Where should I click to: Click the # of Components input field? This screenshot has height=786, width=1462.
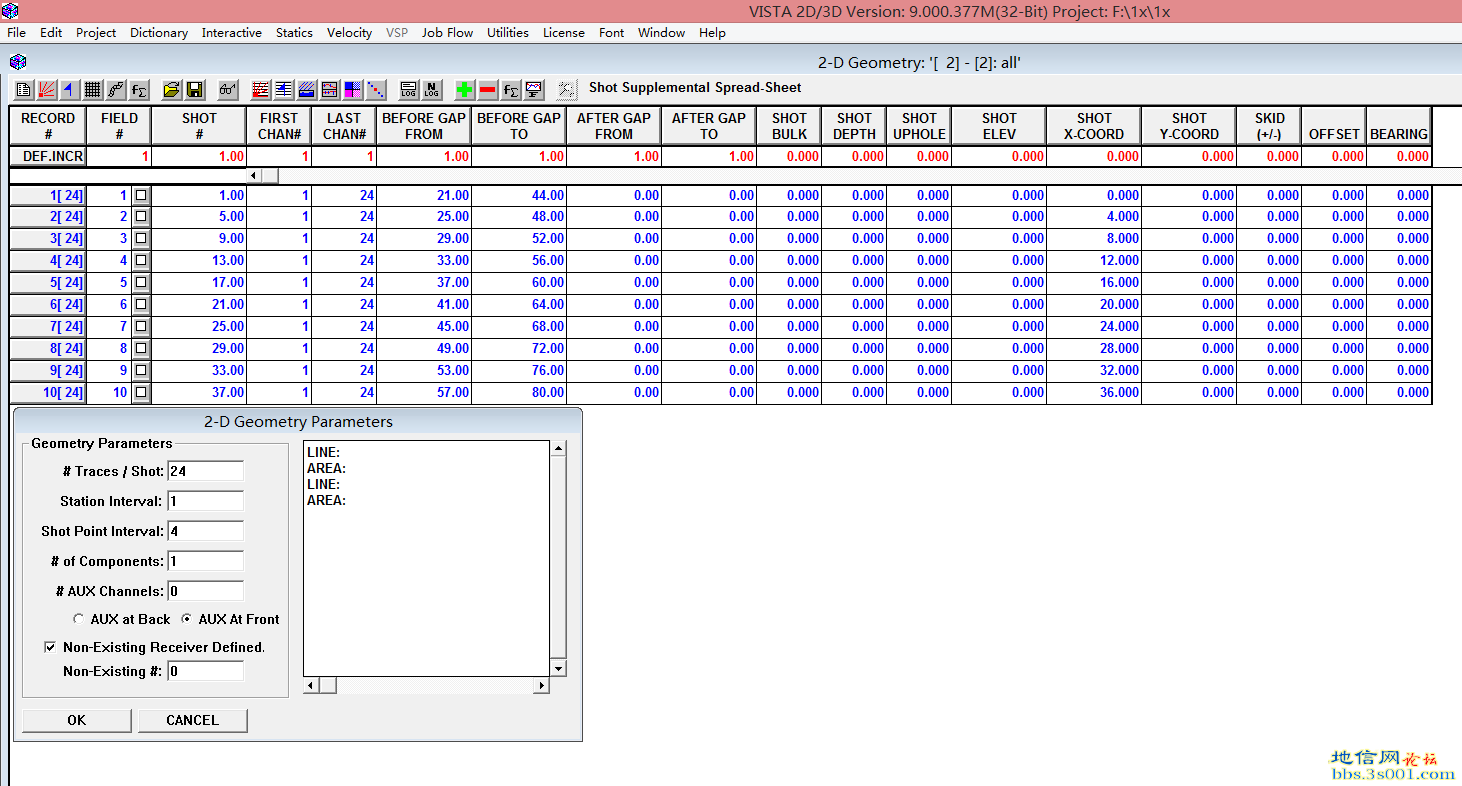(x=205, y=561)
